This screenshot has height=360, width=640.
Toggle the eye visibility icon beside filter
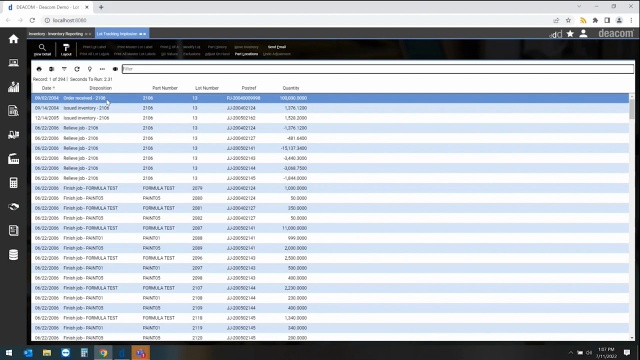pyautogui.click(x=115, y=69)
